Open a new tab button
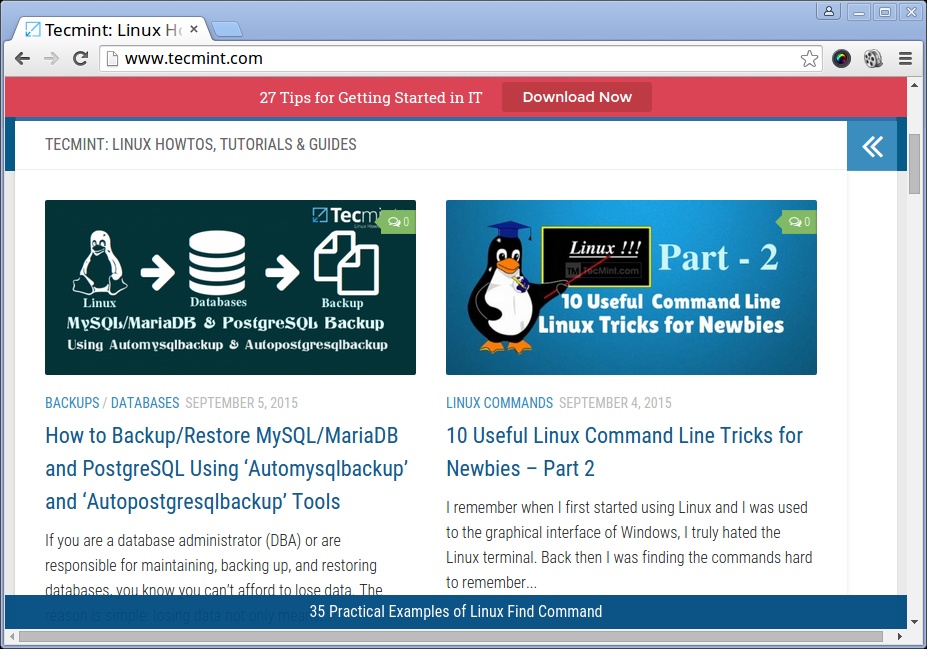927x649 pixels. pos(226,29)
